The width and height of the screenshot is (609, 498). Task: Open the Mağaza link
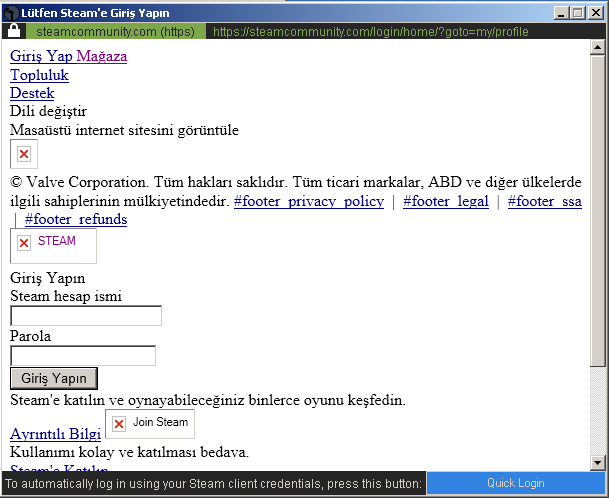[102, 56]
